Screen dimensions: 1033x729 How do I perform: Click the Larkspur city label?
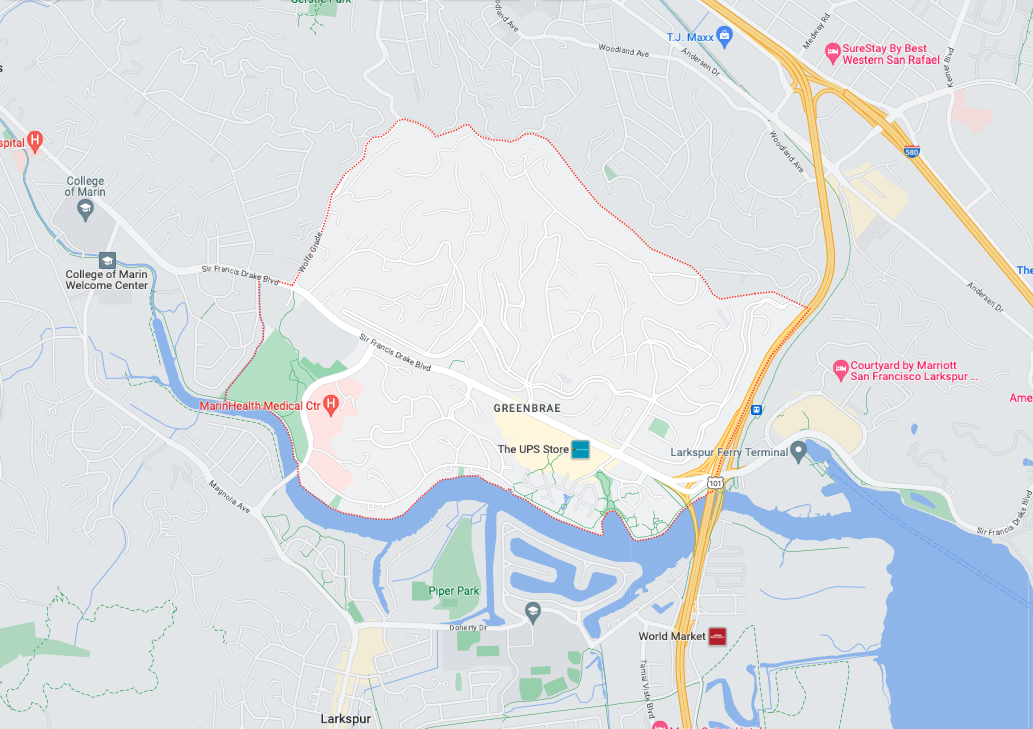[x=345, y=718]
